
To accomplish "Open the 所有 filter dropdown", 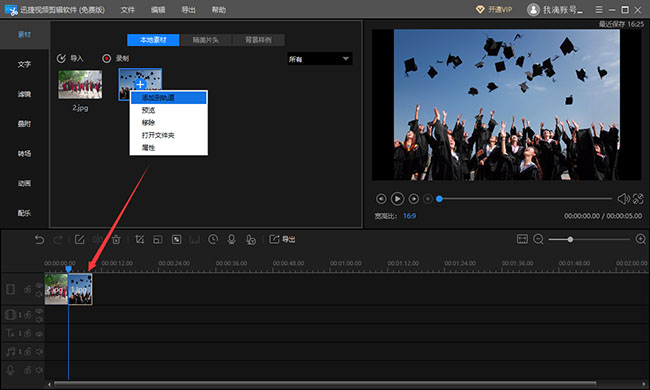I will coord(320,59).
